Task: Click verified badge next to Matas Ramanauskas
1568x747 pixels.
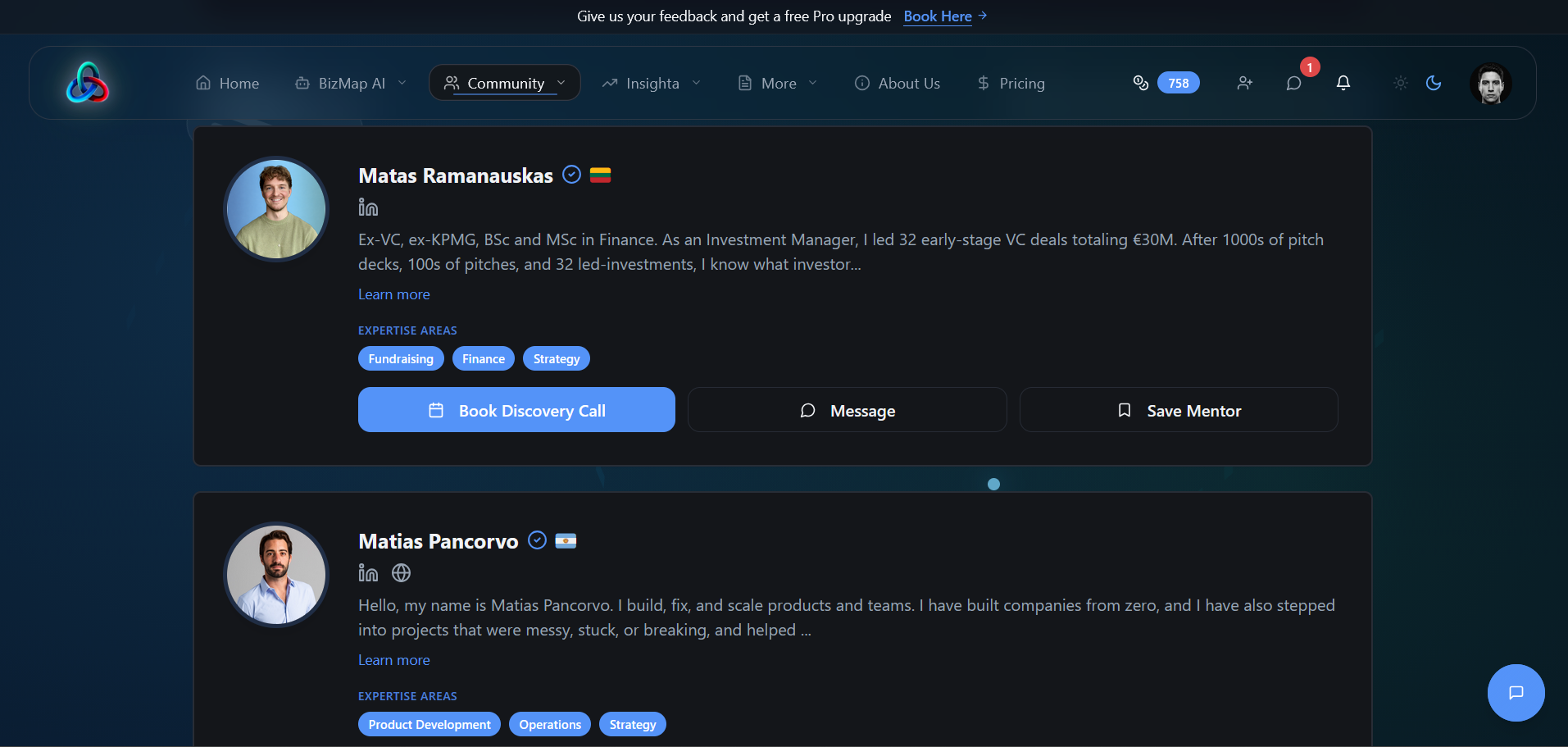Action: (x=571, y=175)
